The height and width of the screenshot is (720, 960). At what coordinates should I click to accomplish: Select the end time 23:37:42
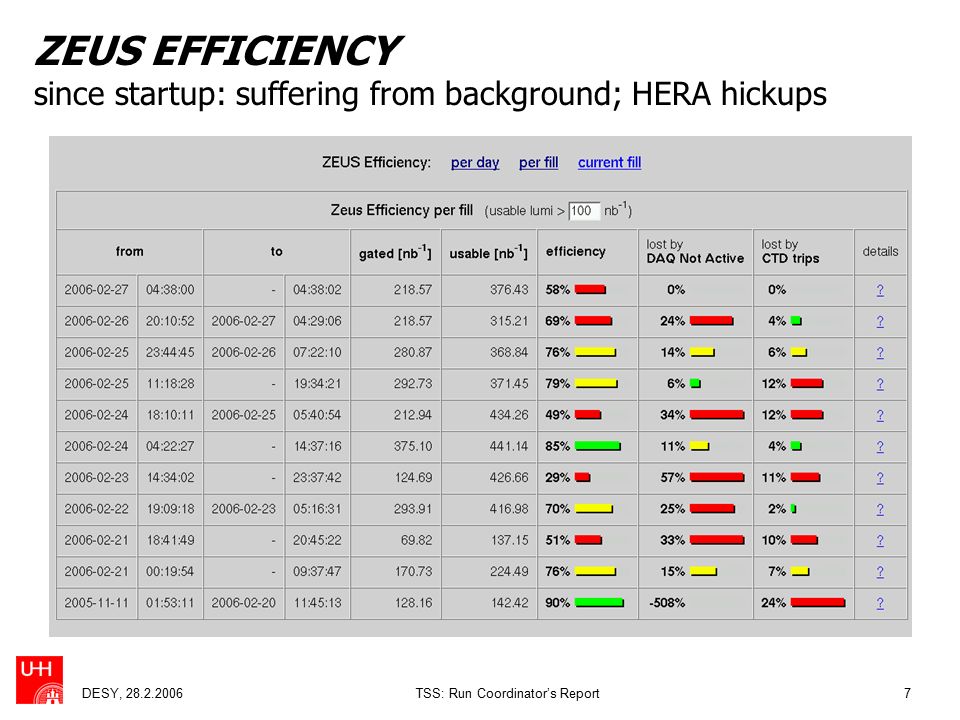coord(317,478)
